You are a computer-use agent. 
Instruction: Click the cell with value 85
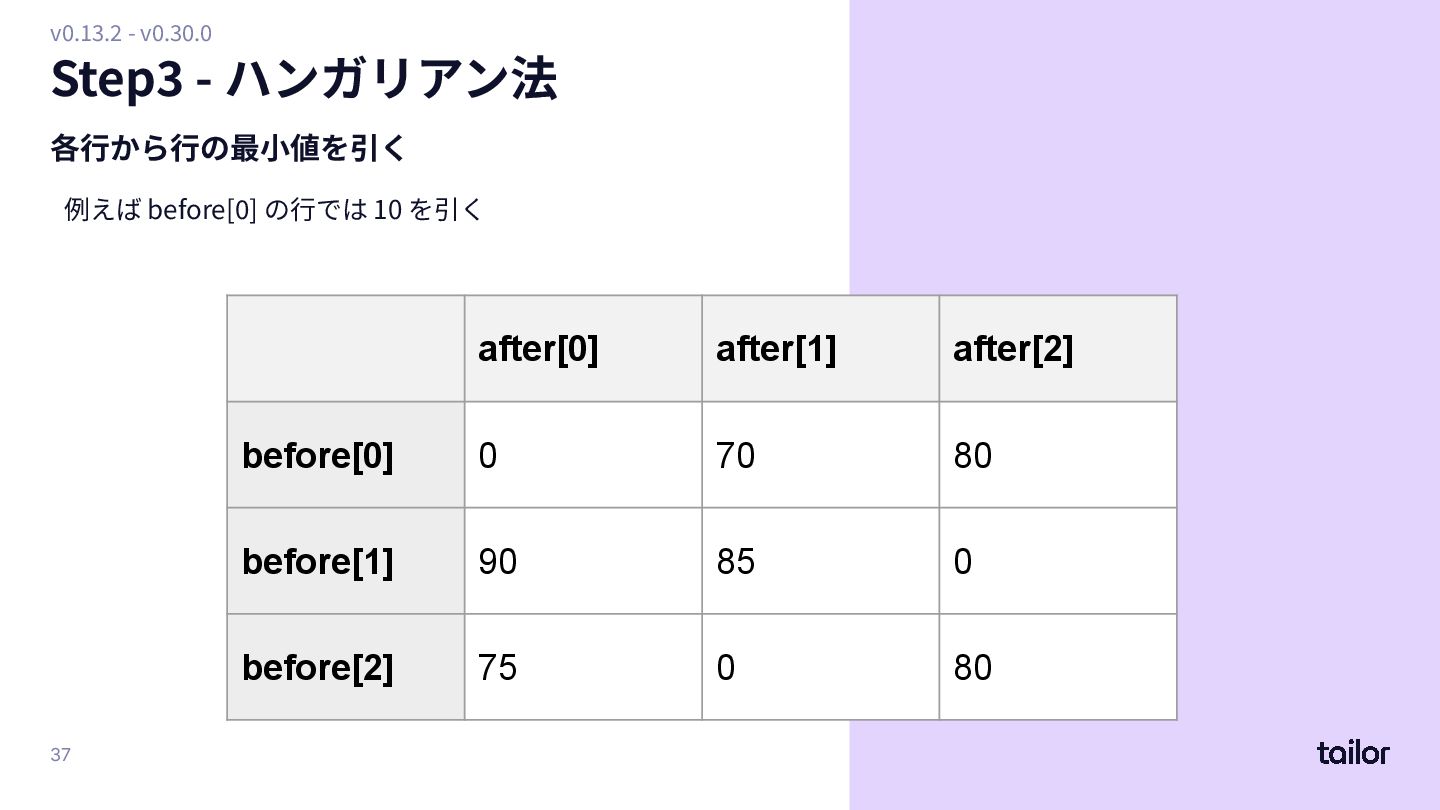coord(736,562)
